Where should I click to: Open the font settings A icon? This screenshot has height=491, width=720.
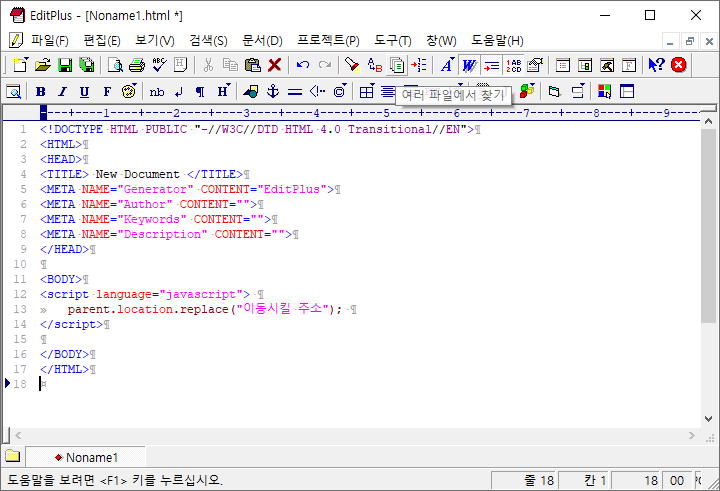click(x=447, y=65)
